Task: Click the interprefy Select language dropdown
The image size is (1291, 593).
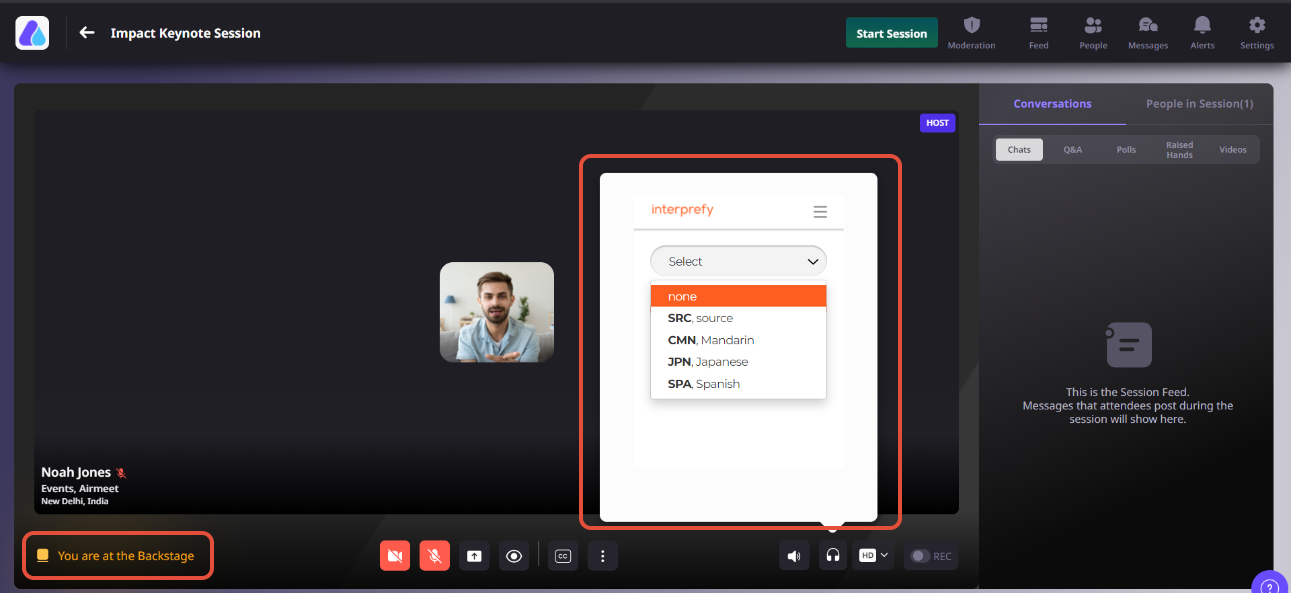Action: click(738, 261)
